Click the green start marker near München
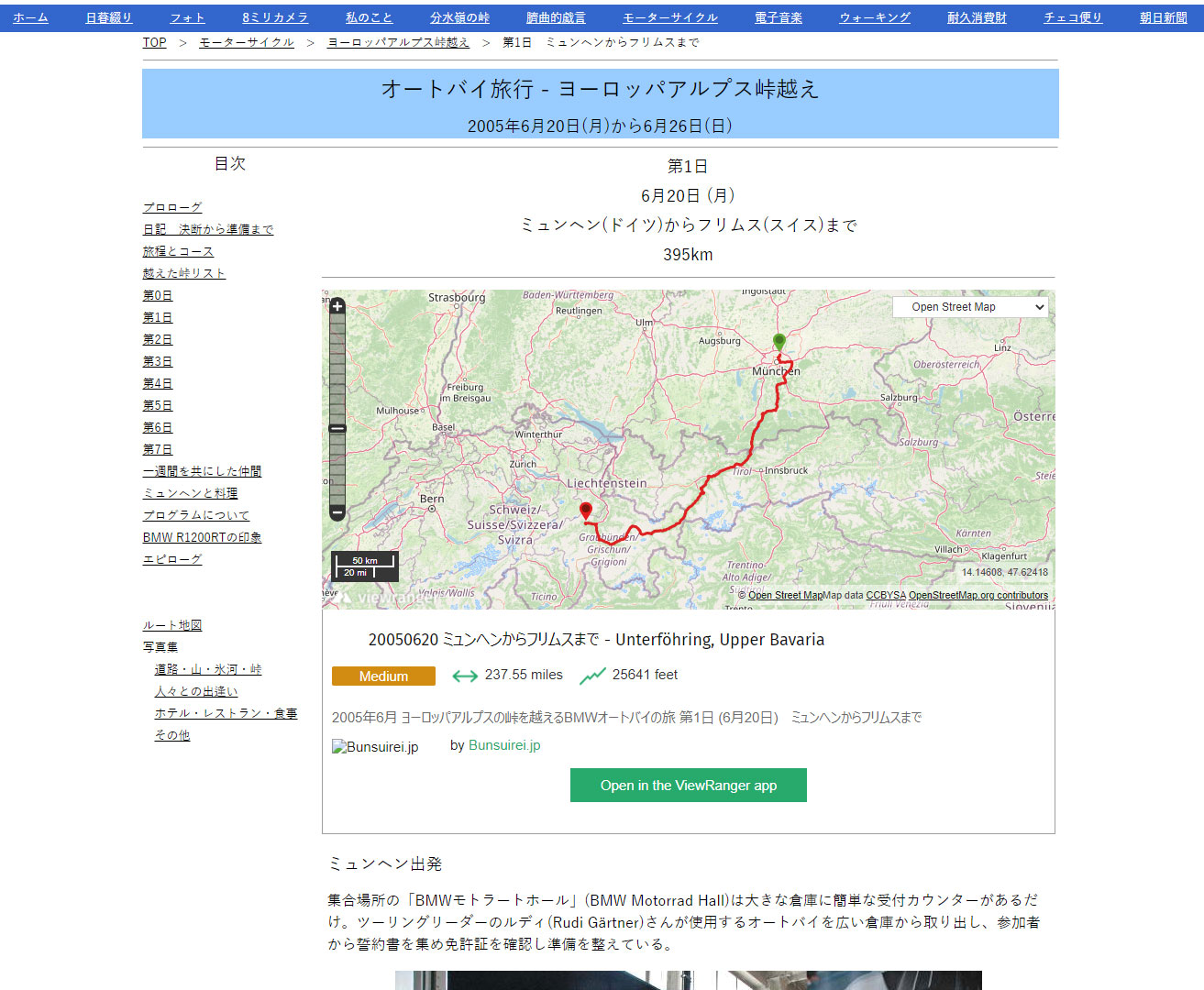Image resolution: width=1204 pixels, height=990 pixels. 779,342
